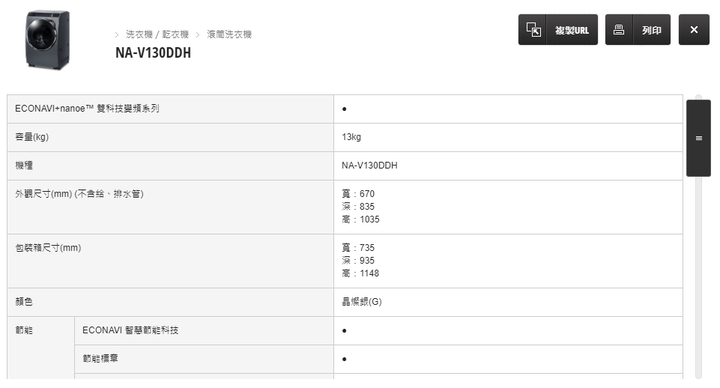Screen dimensions: 720x388
Task: Select the 寬 : 670 dimension value
Action: pyautogui.click(x=358, y=194)
